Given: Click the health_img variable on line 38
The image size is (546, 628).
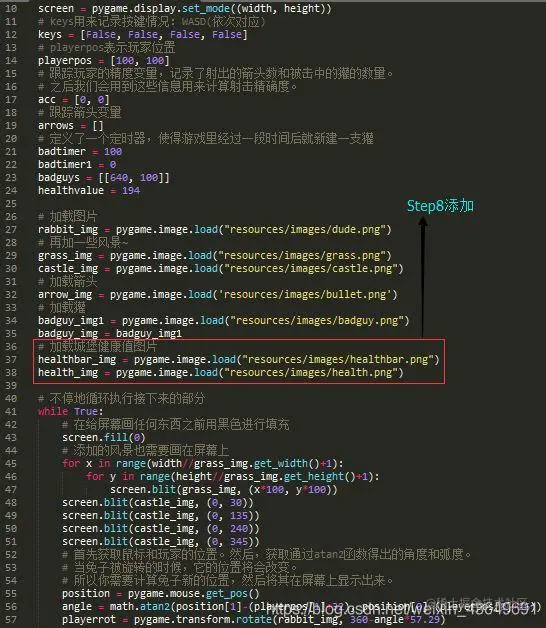Looking at the screenshot, I should (x=68, y=372).
